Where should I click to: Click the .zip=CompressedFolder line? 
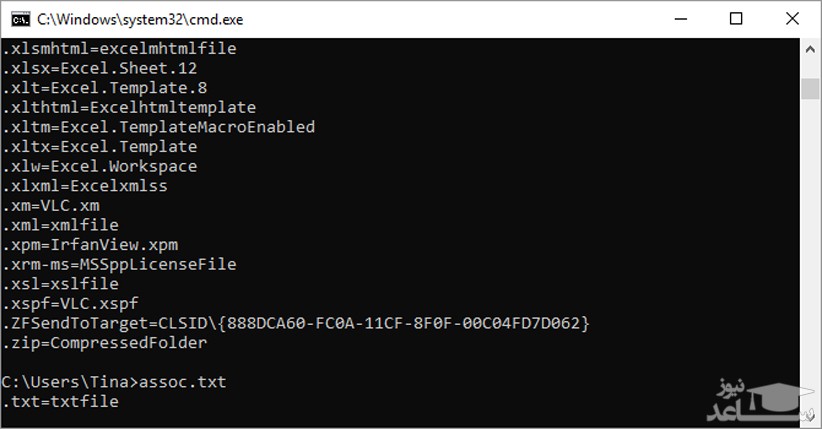104,343
